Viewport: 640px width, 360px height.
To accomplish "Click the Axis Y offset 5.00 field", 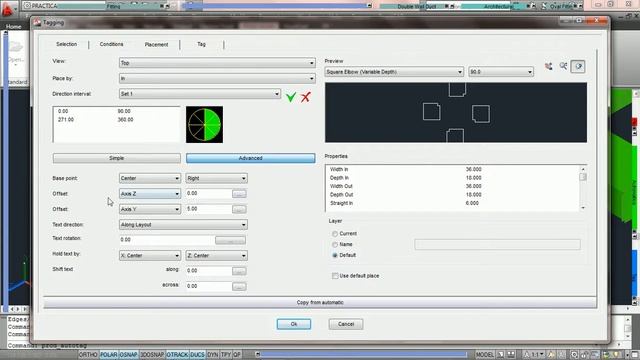I will (x=209, y=209).
